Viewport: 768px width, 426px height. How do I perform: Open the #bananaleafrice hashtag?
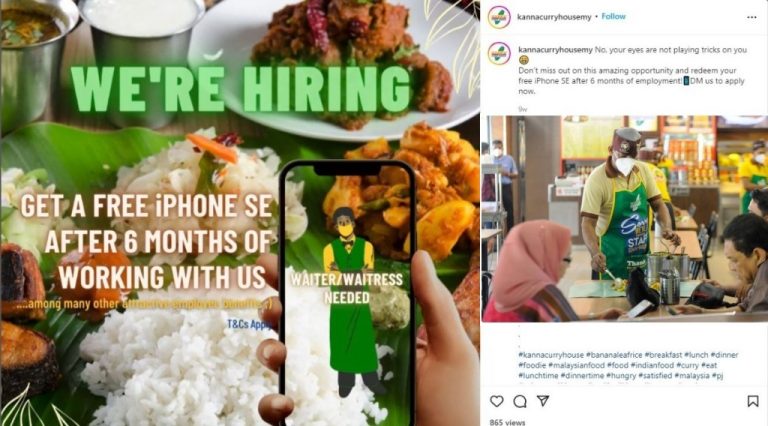(x=614, y=355)
